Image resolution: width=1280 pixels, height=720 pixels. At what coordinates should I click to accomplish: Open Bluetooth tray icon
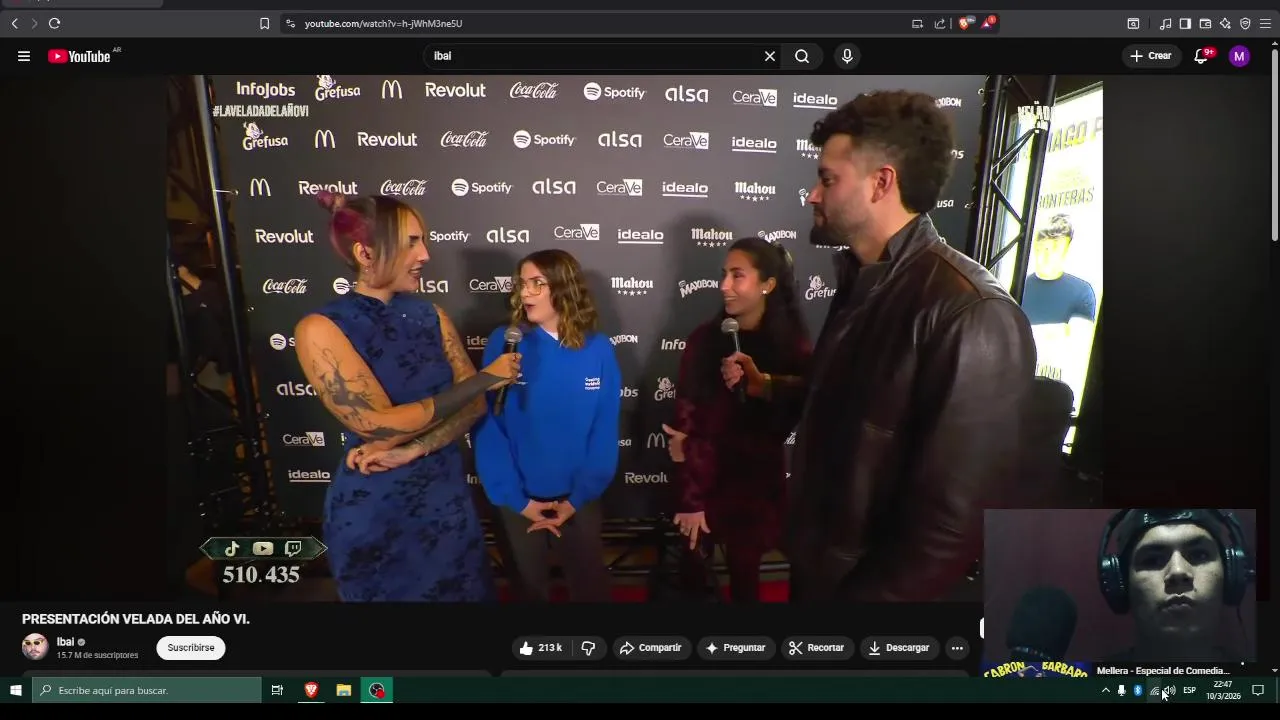click(x=1137, y=690)
